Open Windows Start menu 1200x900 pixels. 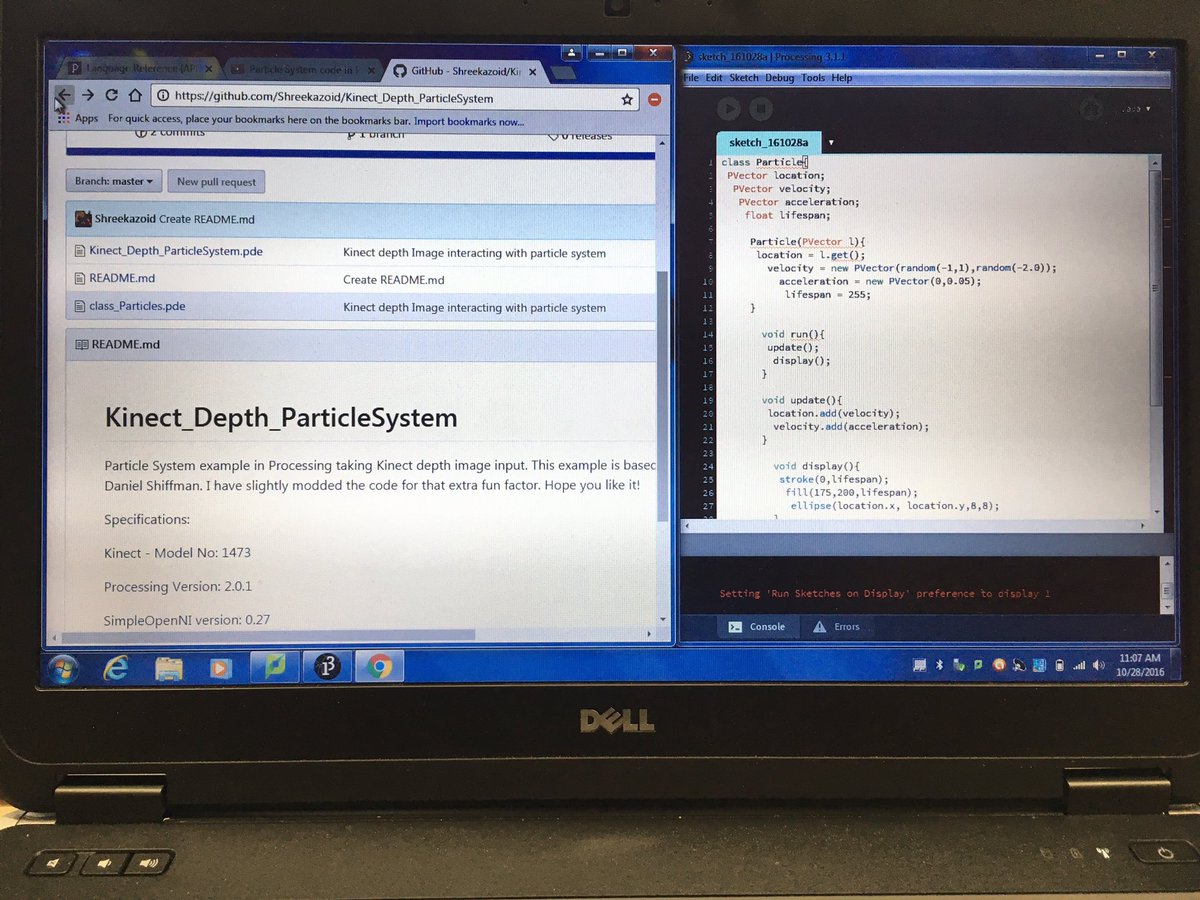(63, 668)
